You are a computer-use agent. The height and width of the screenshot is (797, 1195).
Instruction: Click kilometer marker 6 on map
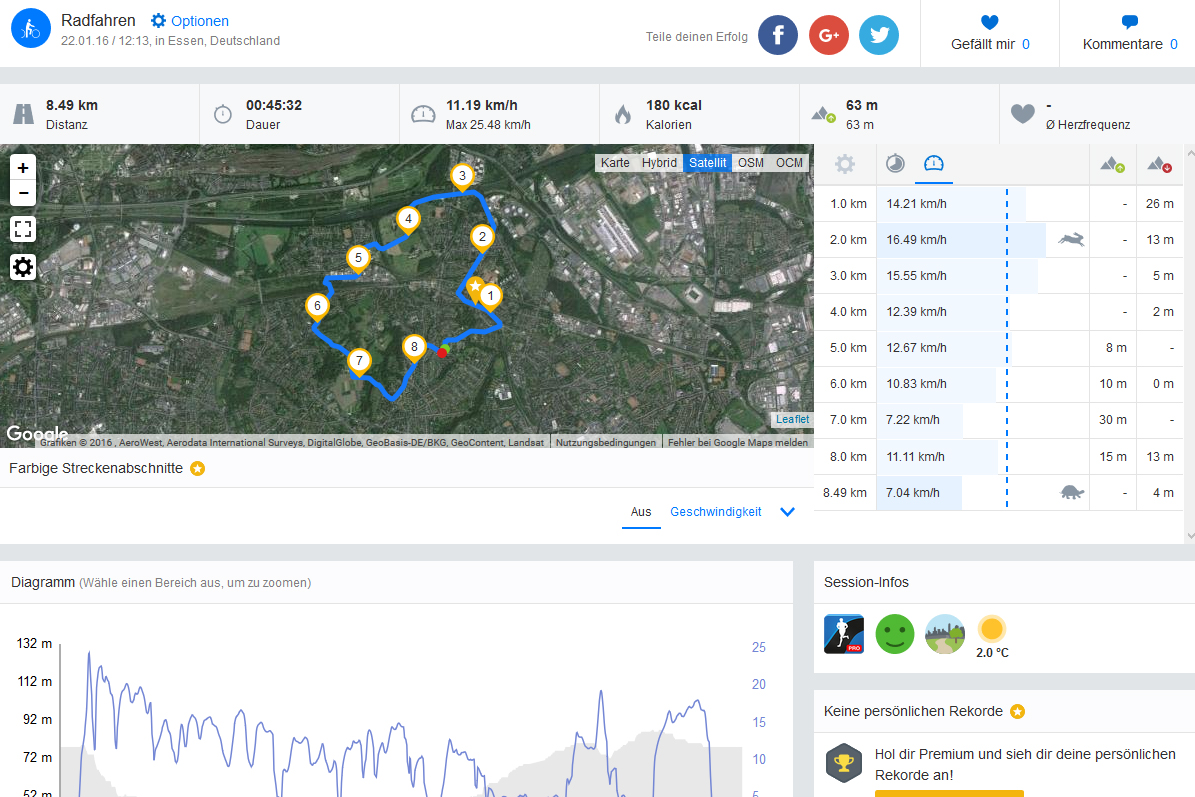click(x=317, y=307)
